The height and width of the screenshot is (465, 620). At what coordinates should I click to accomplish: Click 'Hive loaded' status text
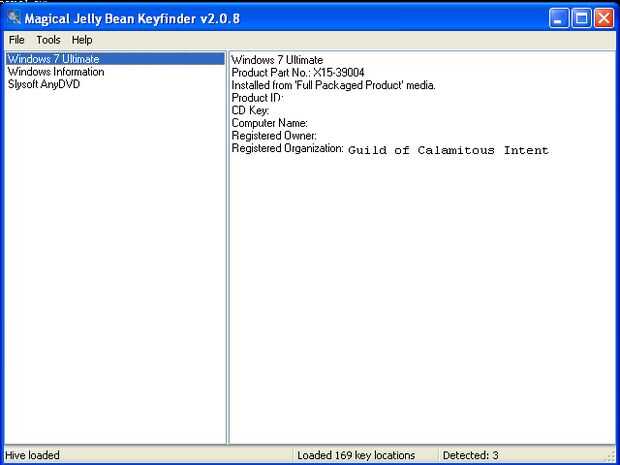[x=32, y=456]
